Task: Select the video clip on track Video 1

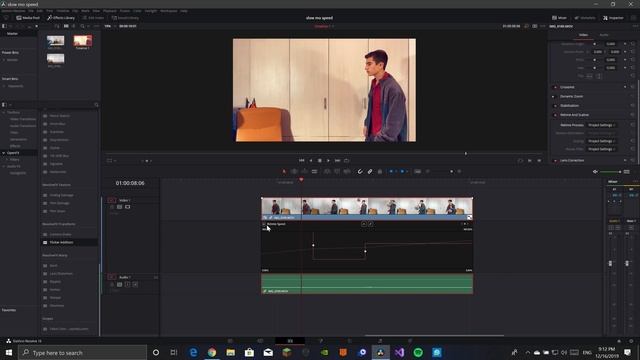Action: [x=367, y=209]
